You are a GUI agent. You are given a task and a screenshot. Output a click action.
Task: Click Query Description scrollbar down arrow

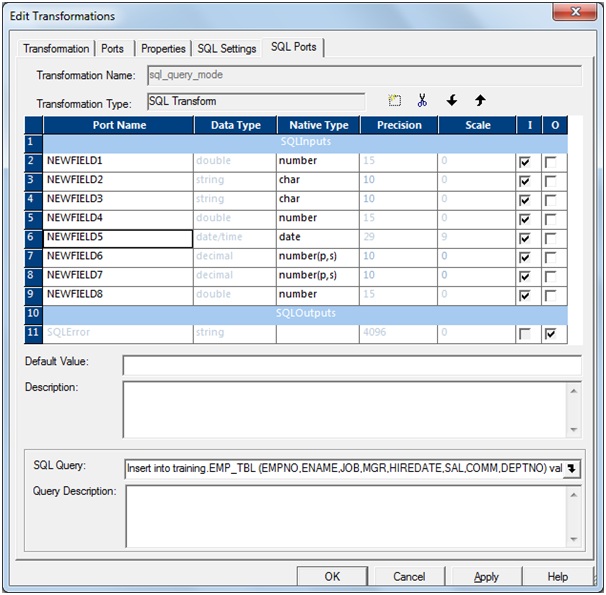574,539
